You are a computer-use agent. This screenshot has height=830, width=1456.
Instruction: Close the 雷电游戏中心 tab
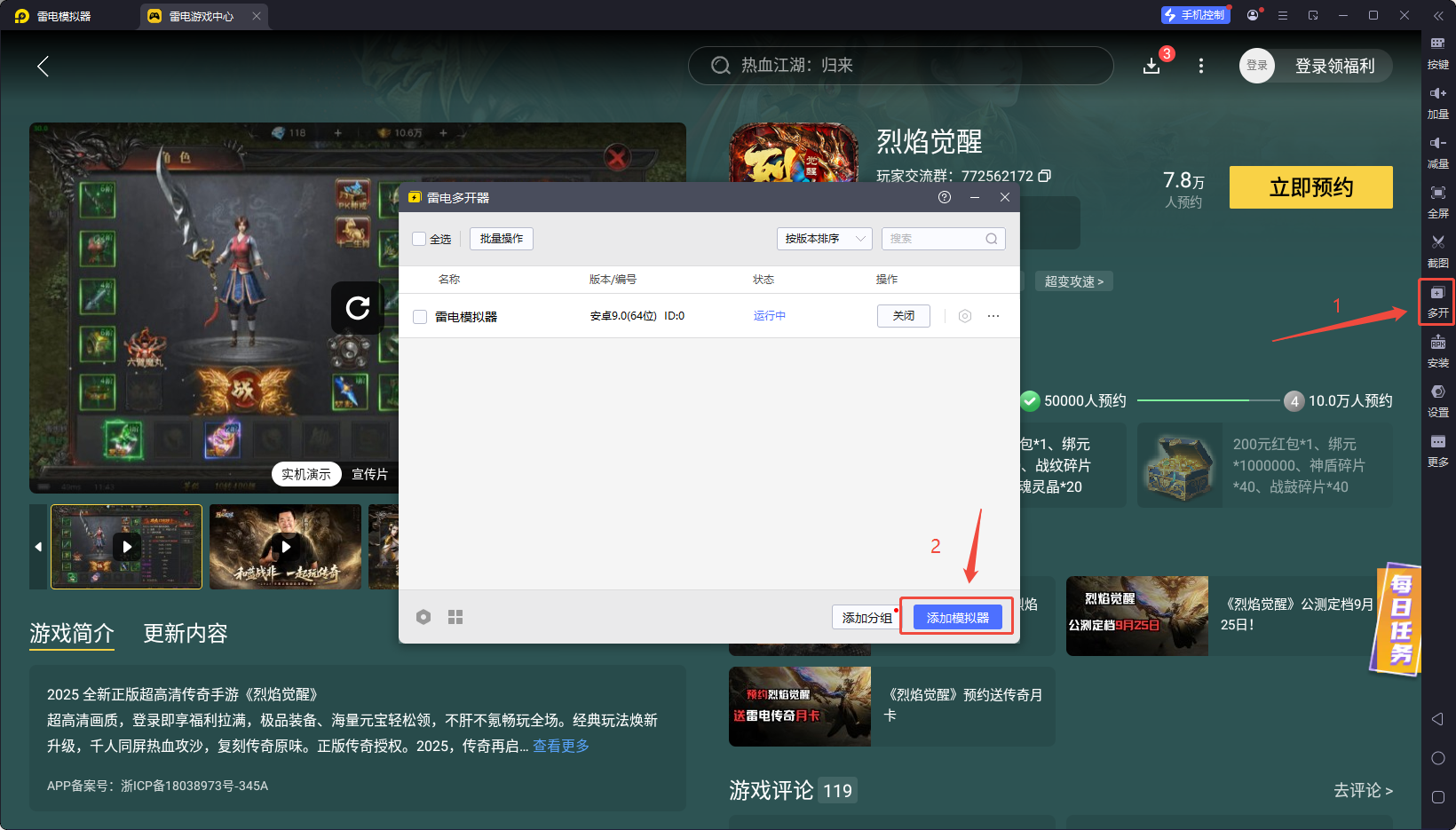(x=257, y=16)
